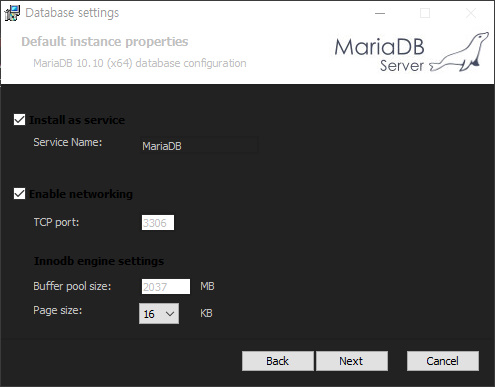495x387 pixels.
Task: Click the 'Service Name:' label
Action: point(68,142)
